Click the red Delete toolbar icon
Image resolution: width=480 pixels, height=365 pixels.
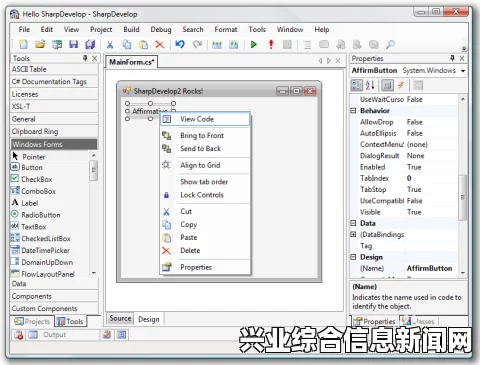160,44
